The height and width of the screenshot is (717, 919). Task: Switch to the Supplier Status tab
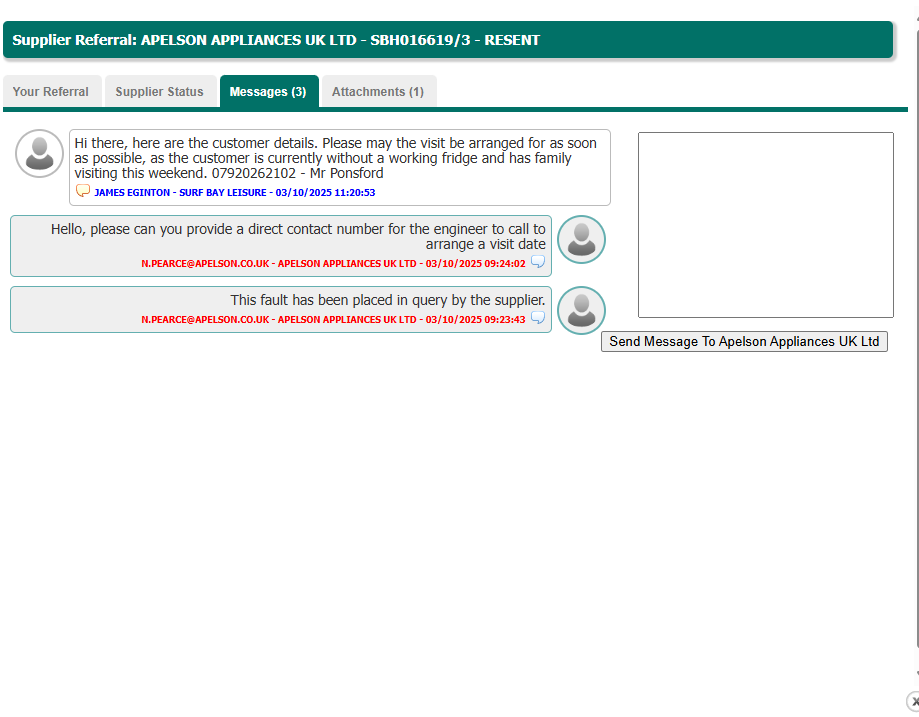159,91
